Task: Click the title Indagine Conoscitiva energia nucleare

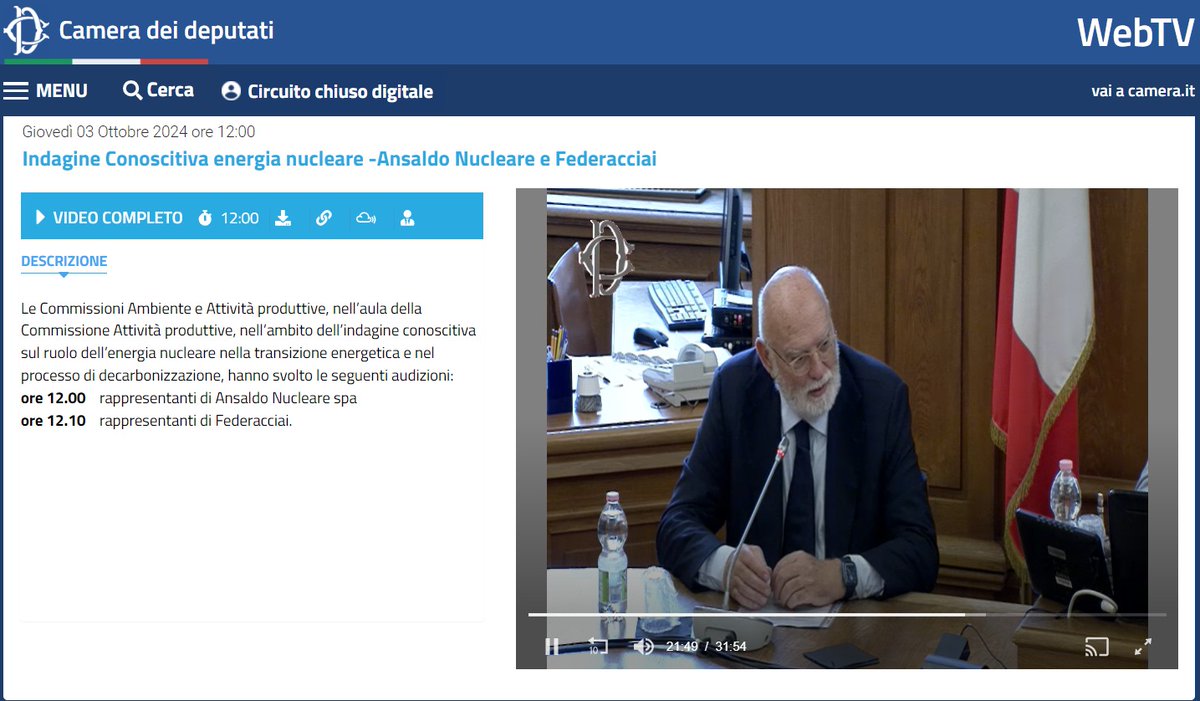Action: coord(339,159)
